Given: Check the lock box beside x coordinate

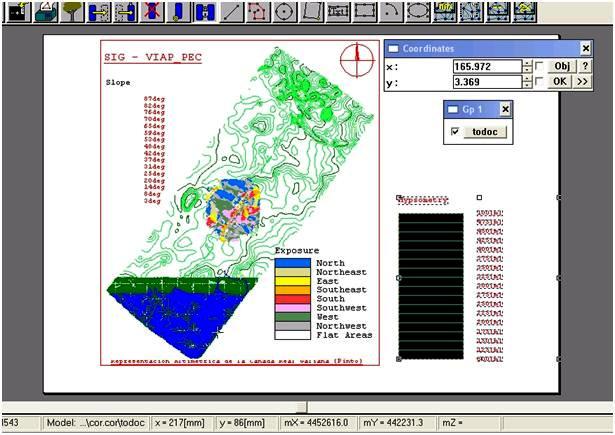Looking at the screenshot, I should tap(540, 67).
